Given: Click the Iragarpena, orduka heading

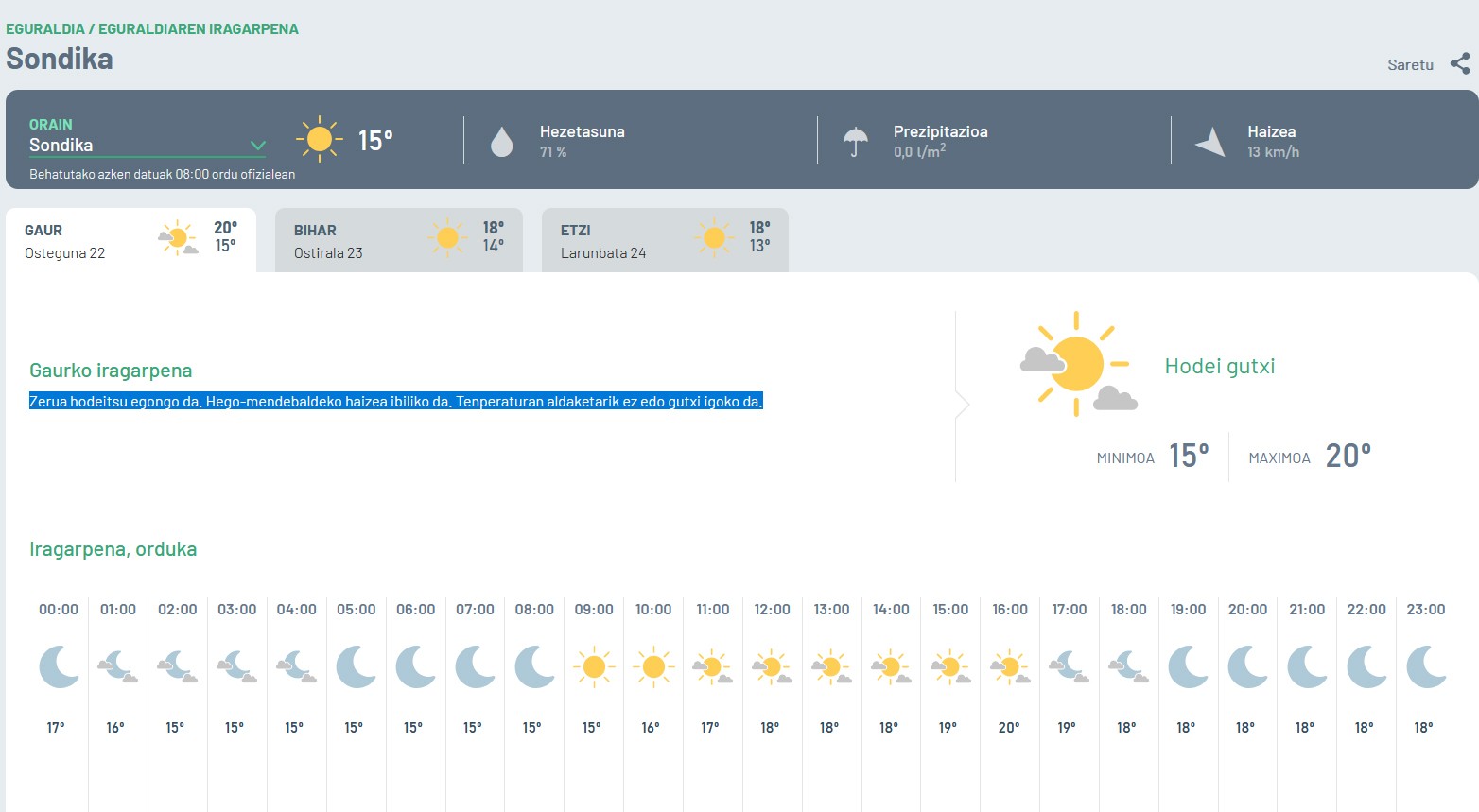Looking at the screenshot, I should point(113,549).
